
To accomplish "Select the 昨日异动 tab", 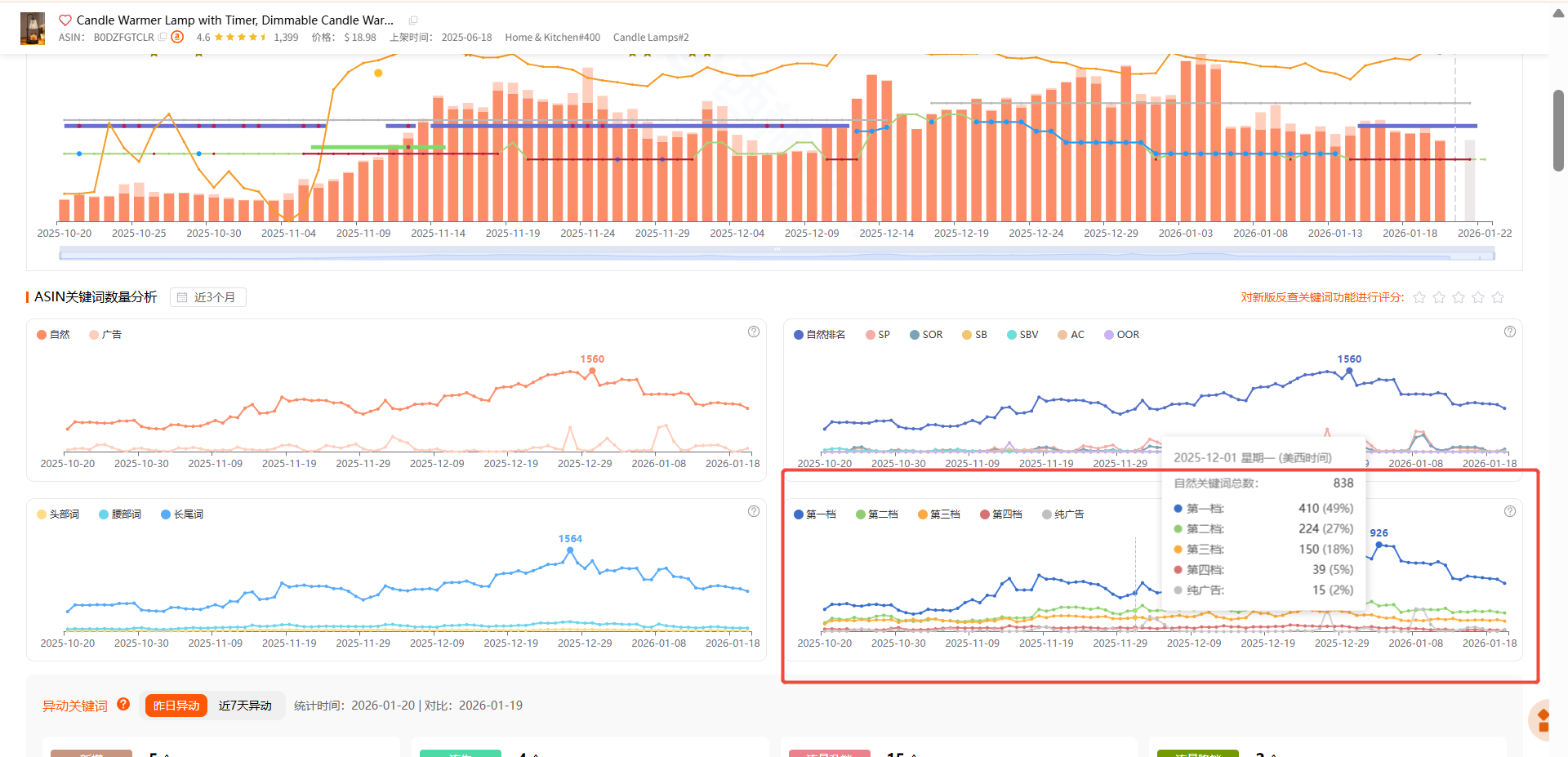I will (x=176, y=706).
